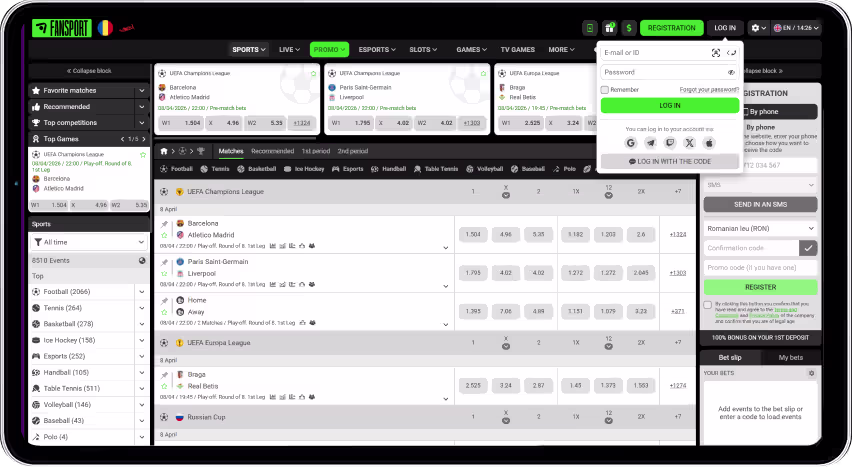Filter by Table Tennis in the sports bar
852x467 pixels.
tap(436, 169)
